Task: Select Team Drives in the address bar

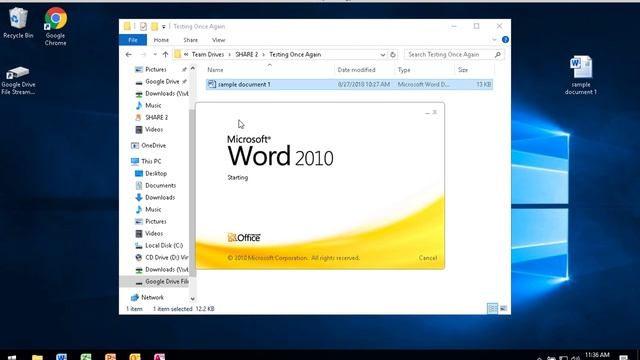Action: [x=208, y=54]
